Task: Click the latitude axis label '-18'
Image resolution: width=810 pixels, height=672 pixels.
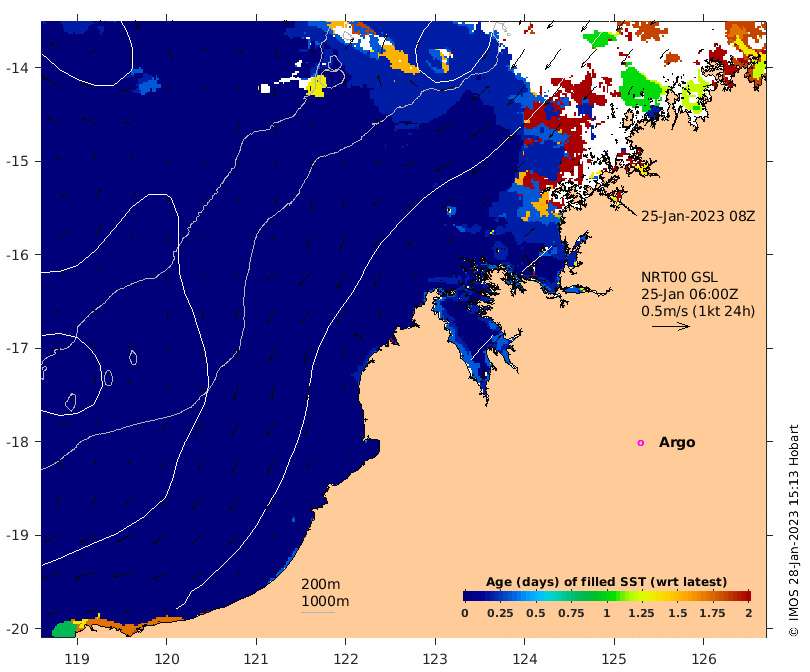Action: pyautogui.click(x=17, y=442)
